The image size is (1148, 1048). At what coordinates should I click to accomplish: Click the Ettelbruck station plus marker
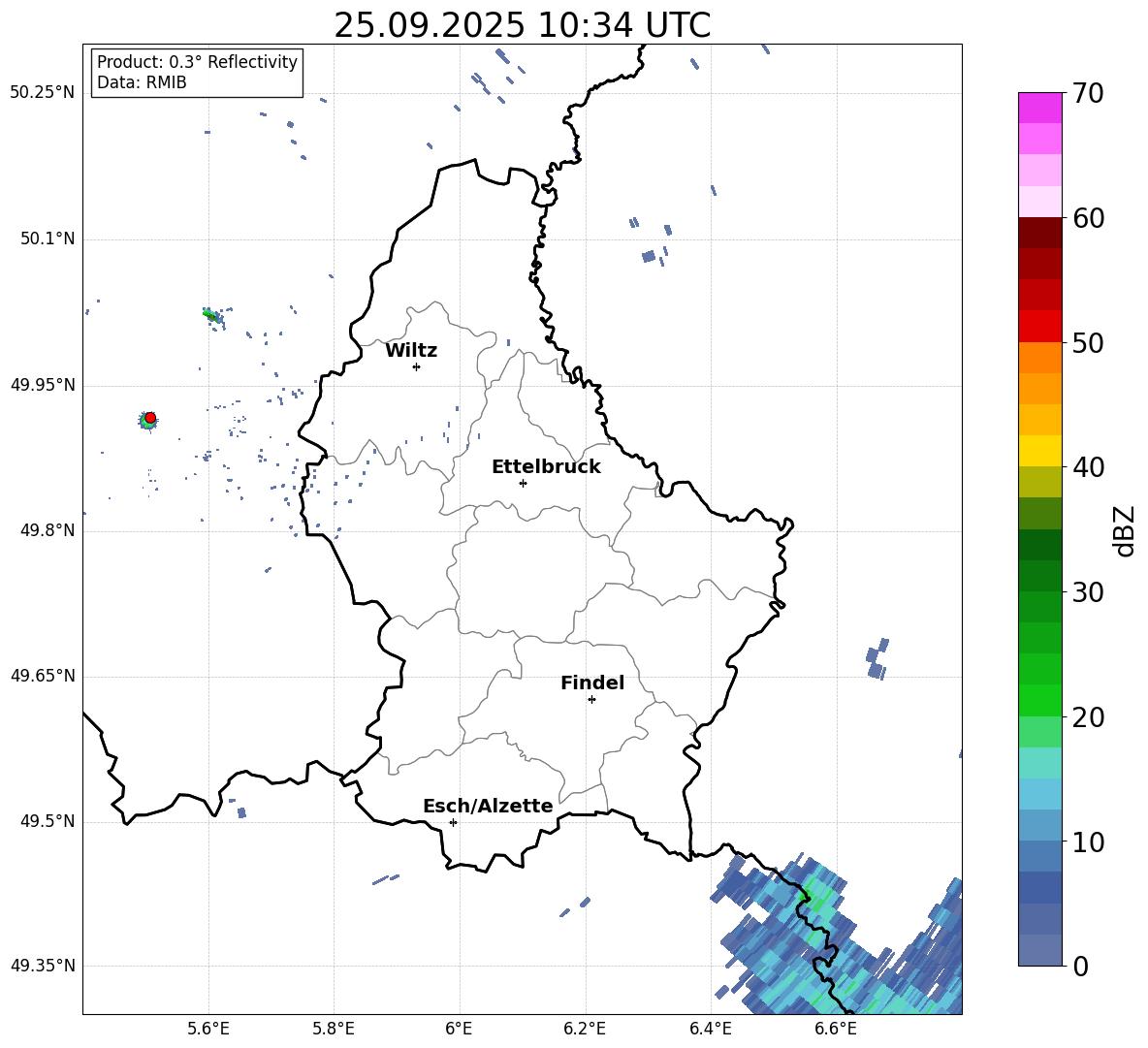click(523, 483)
